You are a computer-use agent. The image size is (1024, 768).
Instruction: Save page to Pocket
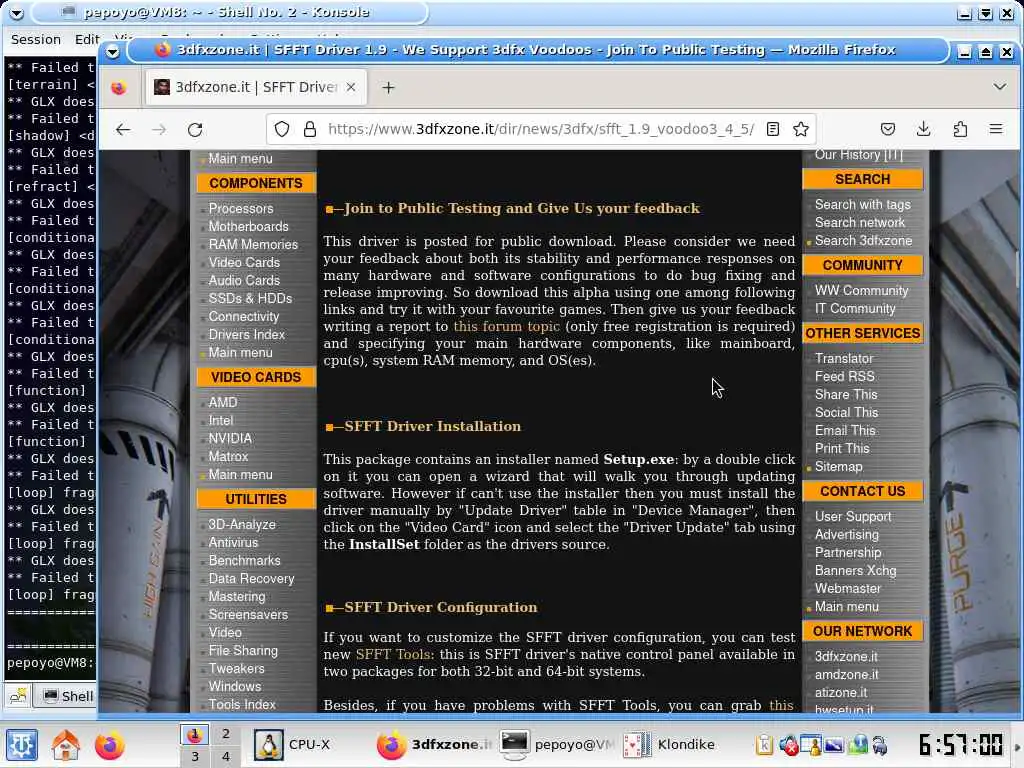888,129
